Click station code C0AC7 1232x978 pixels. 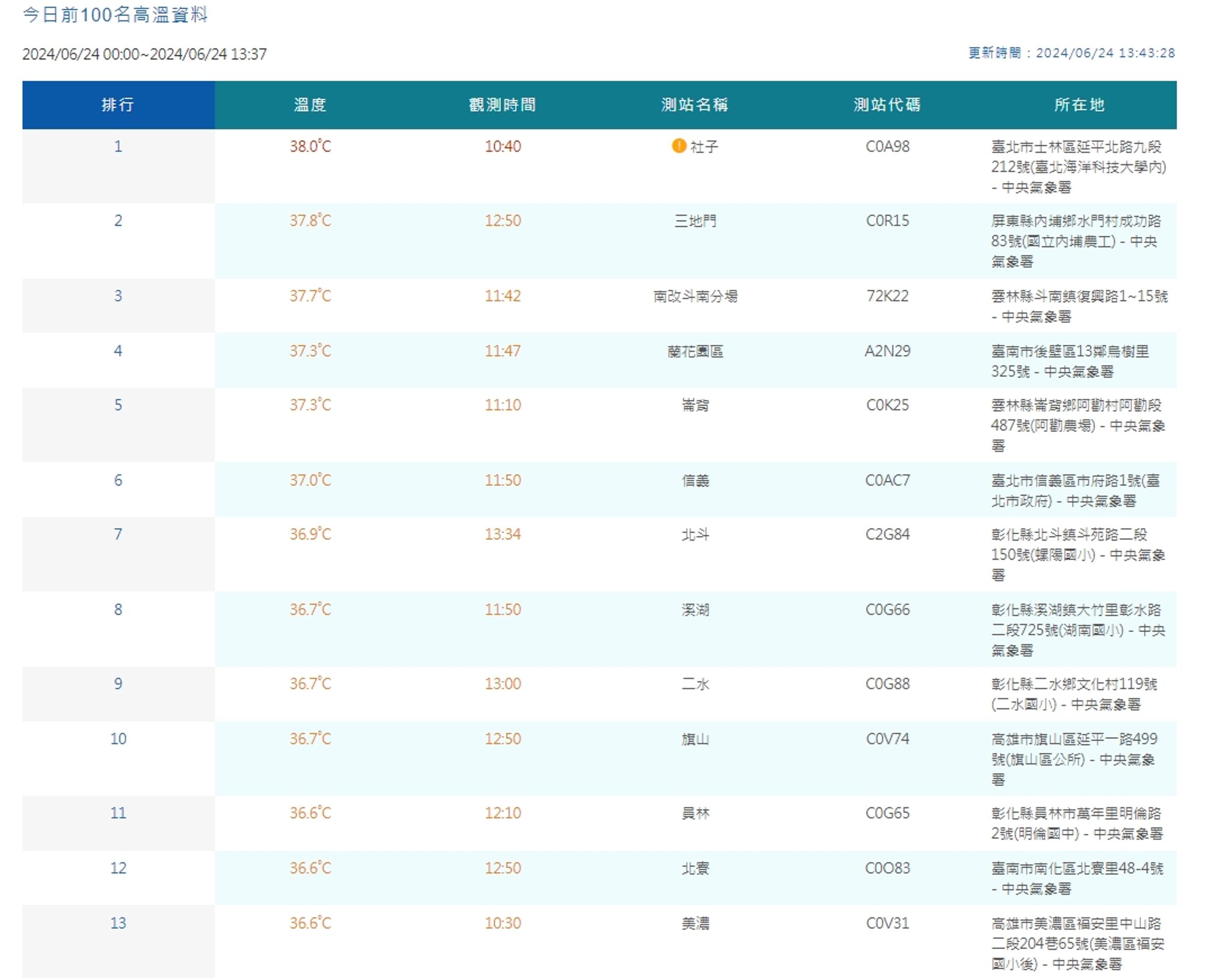pos(887,480)
